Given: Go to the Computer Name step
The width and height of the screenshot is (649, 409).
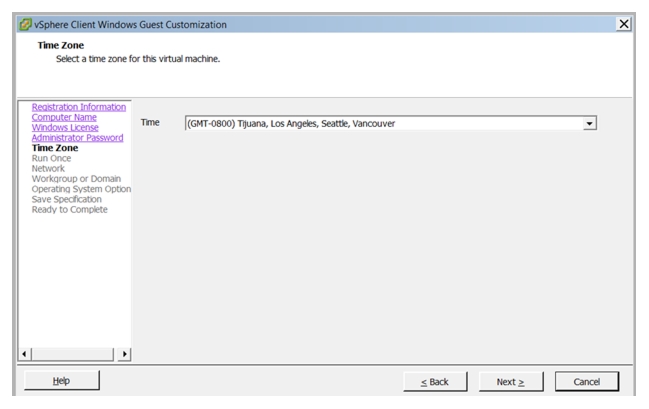Looking at the screenshot, I should click(64, 117).
